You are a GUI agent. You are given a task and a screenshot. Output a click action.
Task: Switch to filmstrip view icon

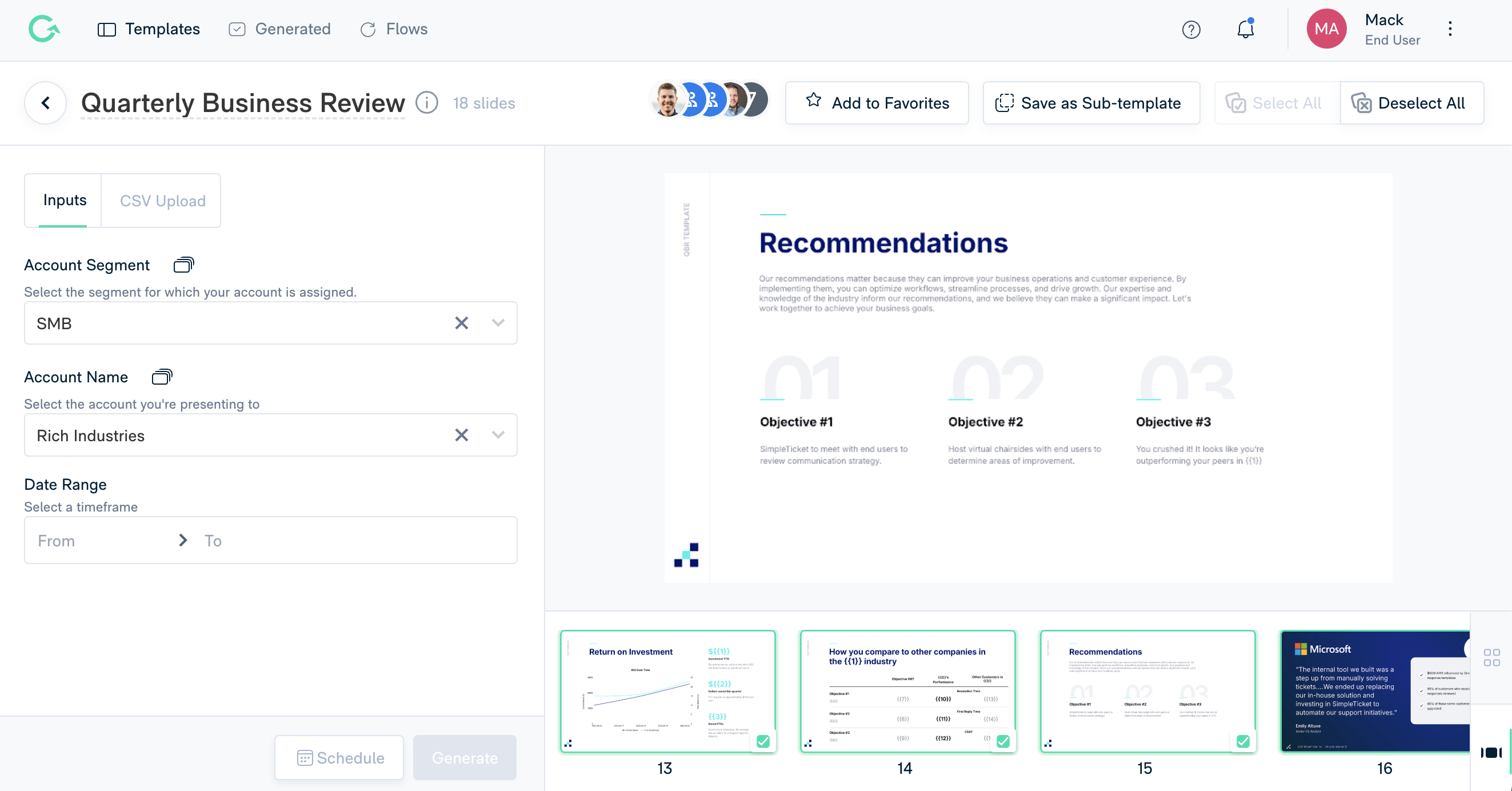tap(1491, 752)
